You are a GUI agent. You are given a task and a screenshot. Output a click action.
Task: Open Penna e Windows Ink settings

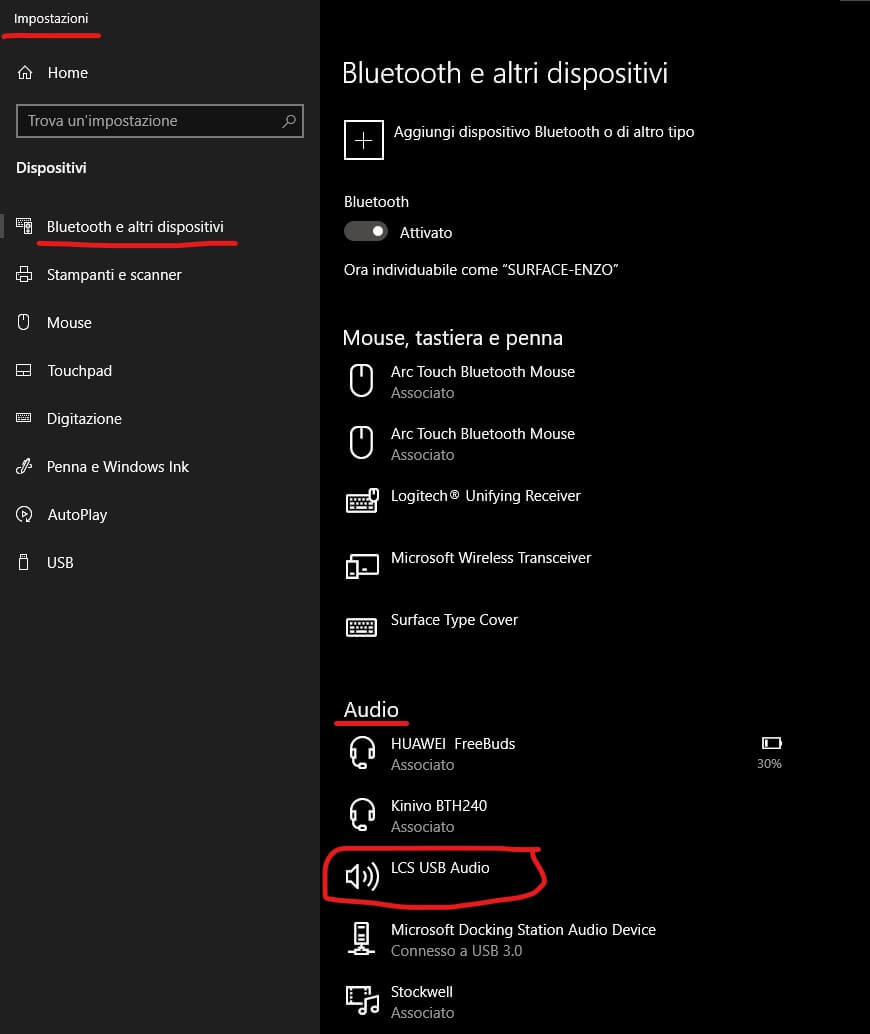click(x=117, y=467)
